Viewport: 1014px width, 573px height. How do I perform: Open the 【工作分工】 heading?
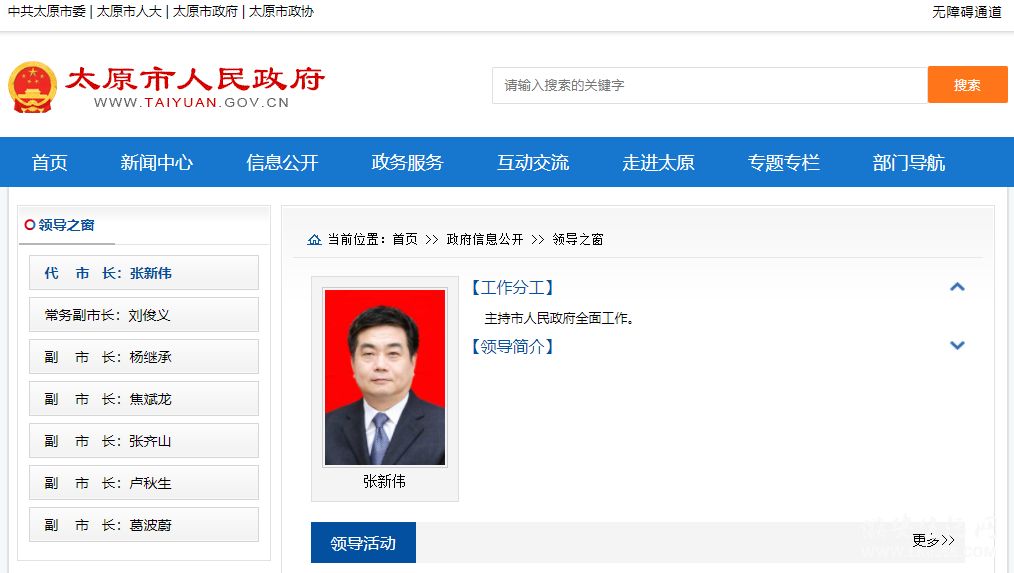coord(511,288)
